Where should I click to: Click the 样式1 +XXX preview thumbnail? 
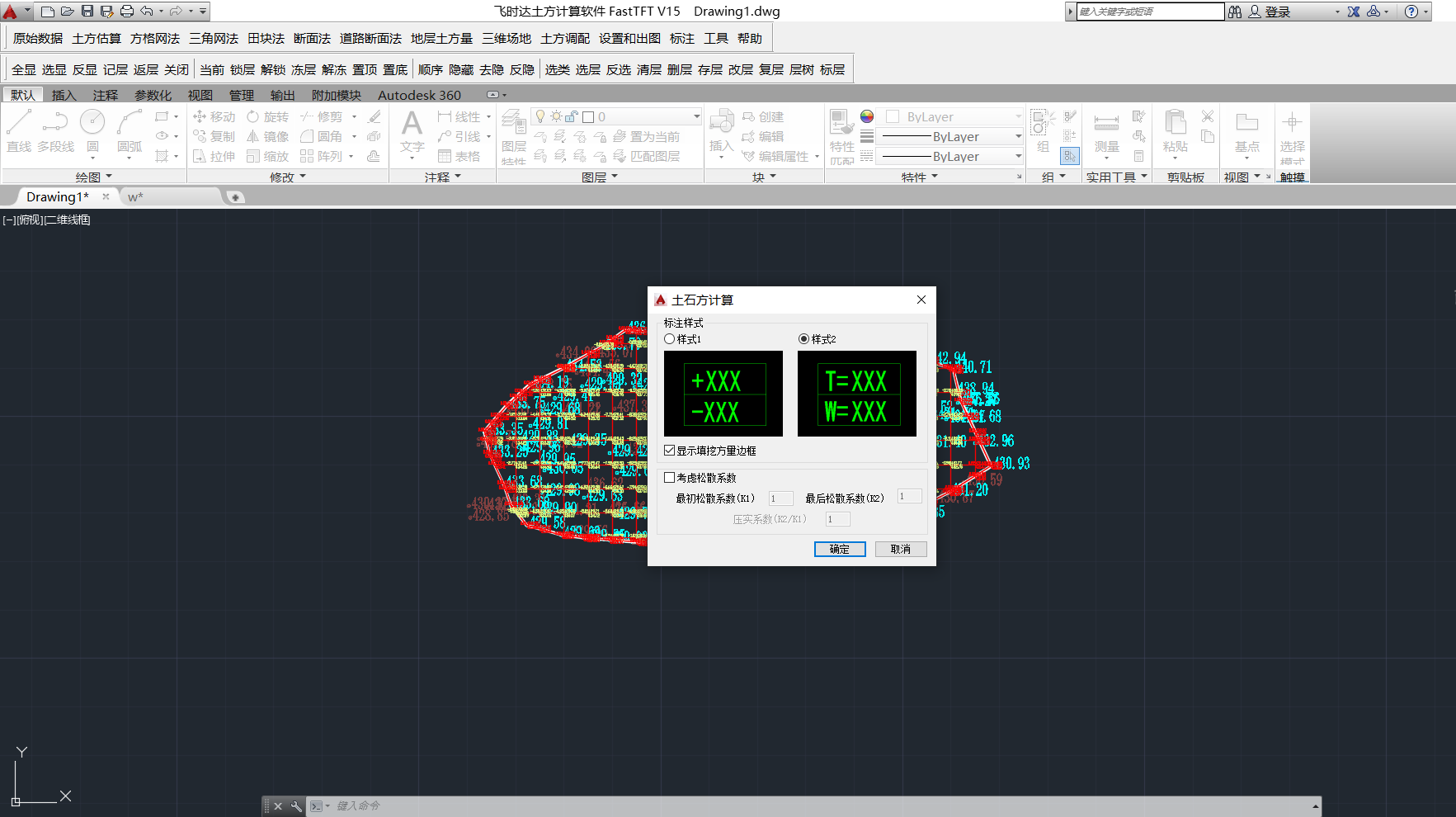[x=723, y=394]
